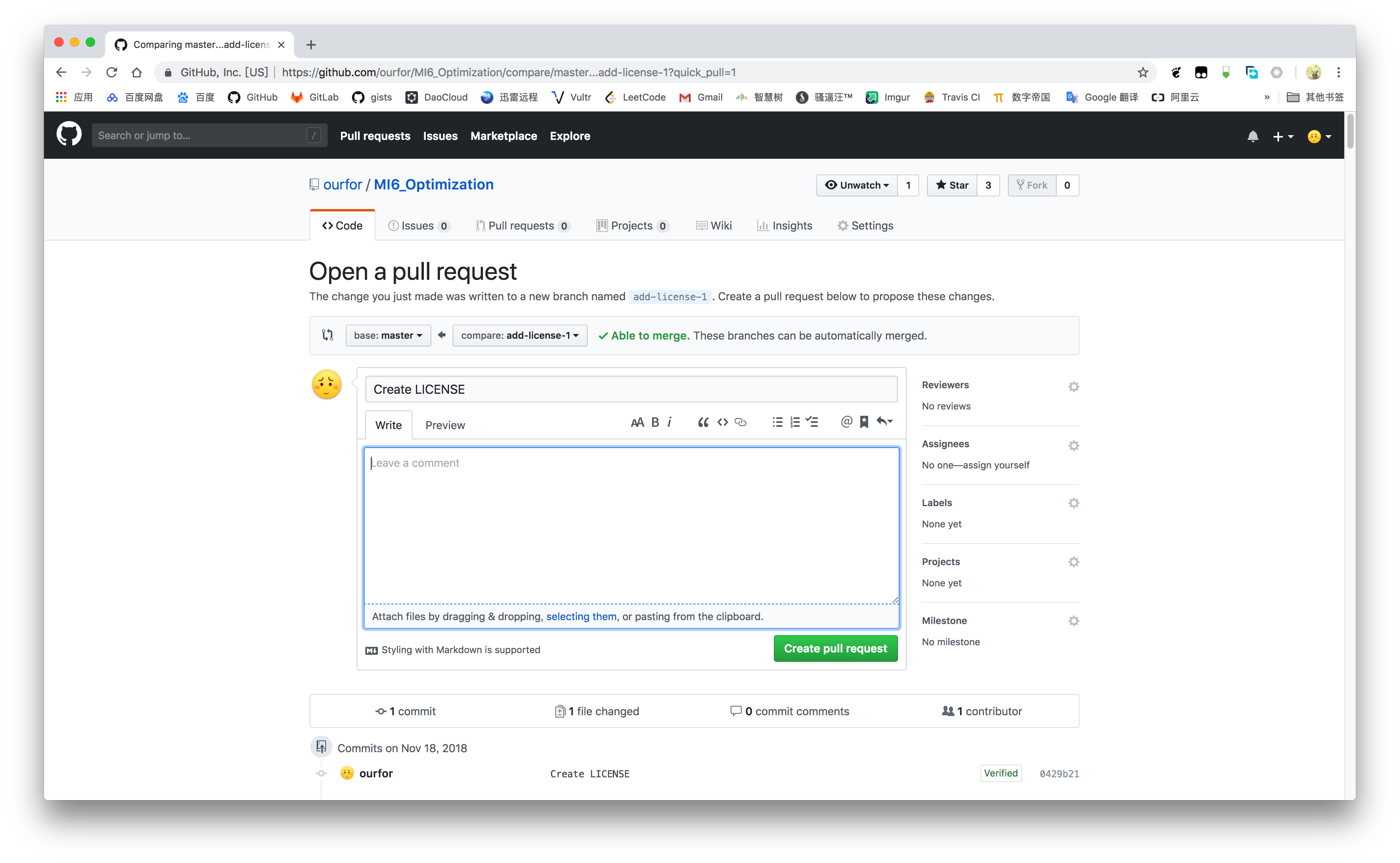Insert a quote block
The width and height of the screenshot is (1400, 863).
point(704,422)
